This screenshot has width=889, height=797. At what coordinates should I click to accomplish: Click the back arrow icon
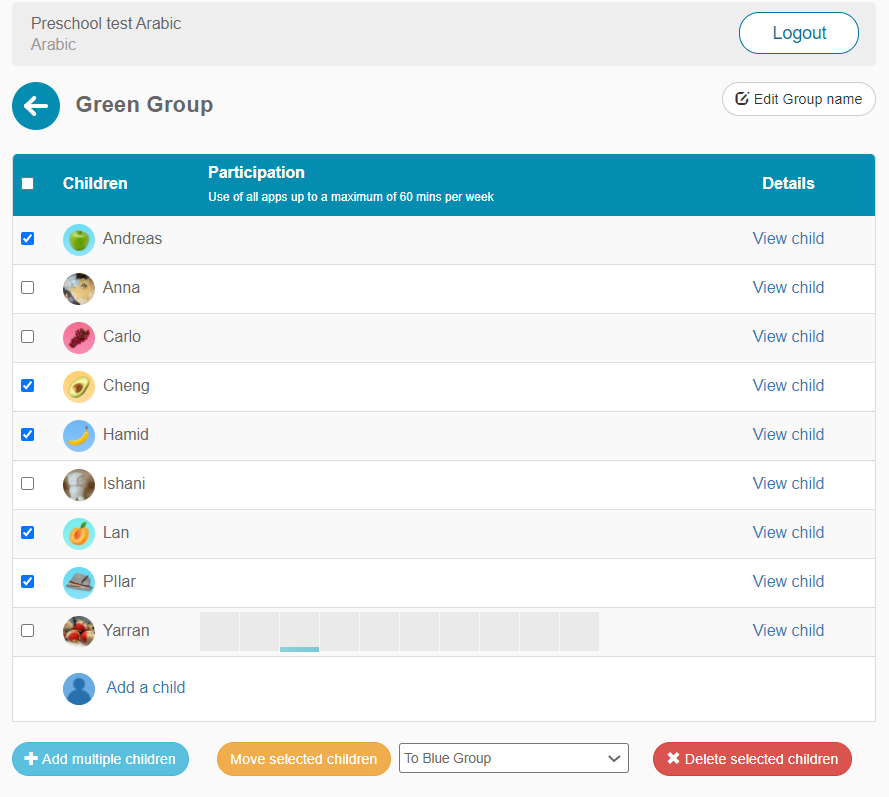pos(36,106)
